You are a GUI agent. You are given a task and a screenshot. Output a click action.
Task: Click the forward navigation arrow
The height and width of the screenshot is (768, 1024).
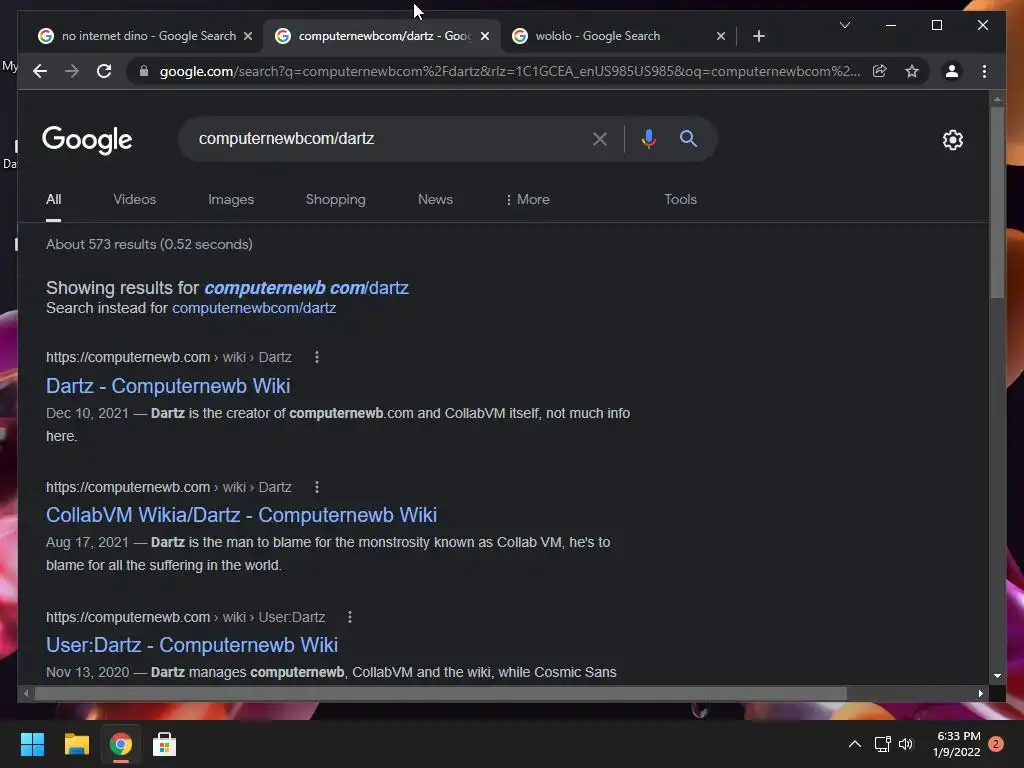[72, 71]
